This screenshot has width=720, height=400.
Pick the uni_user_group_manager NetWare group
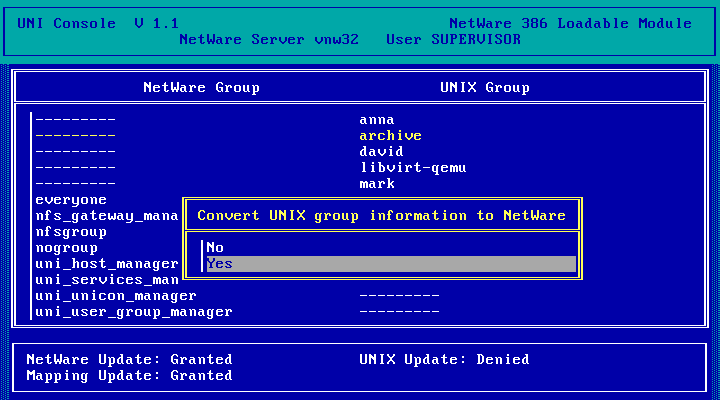coord(134,312)
